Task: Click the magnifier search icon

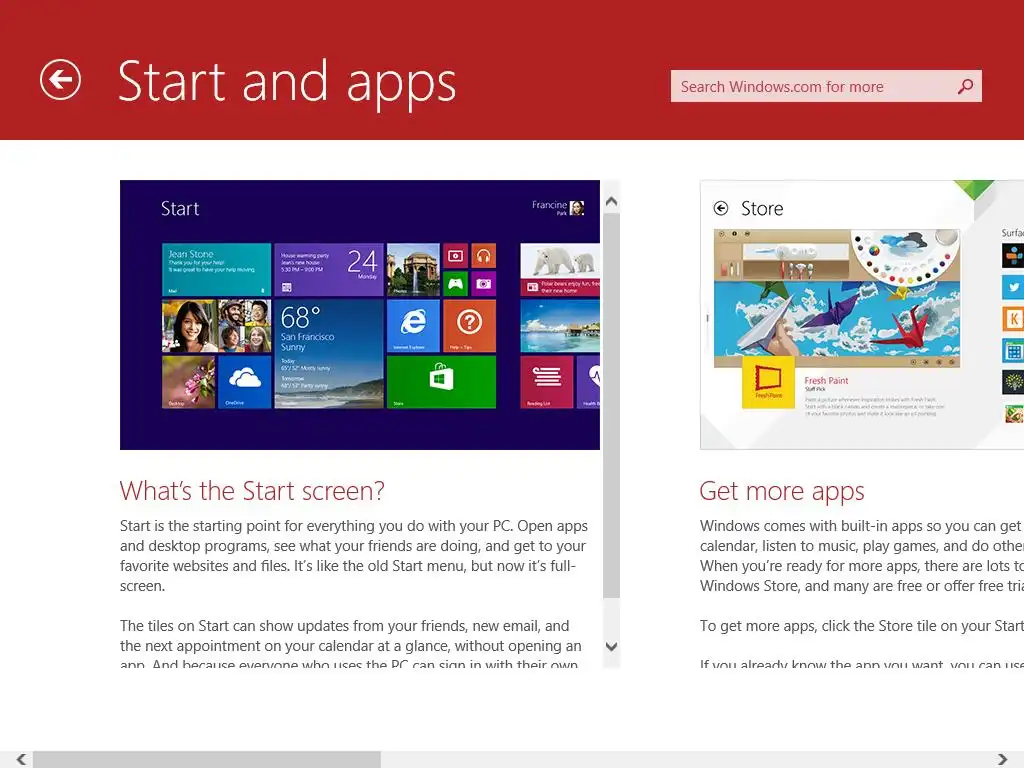Action: pos(965,86)
